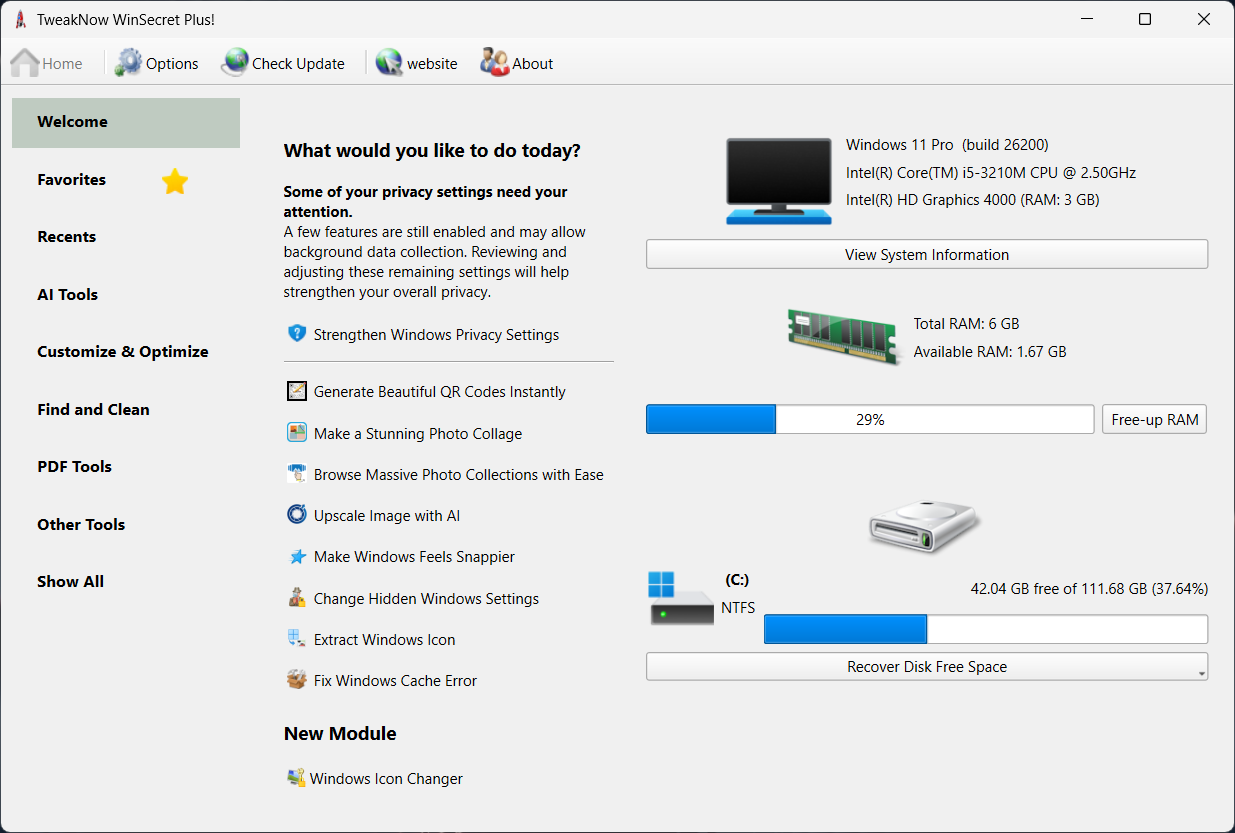This screenshot has width=1235, height=833.
Task: Click the hard disk drive image
Action: coord(924,526)
